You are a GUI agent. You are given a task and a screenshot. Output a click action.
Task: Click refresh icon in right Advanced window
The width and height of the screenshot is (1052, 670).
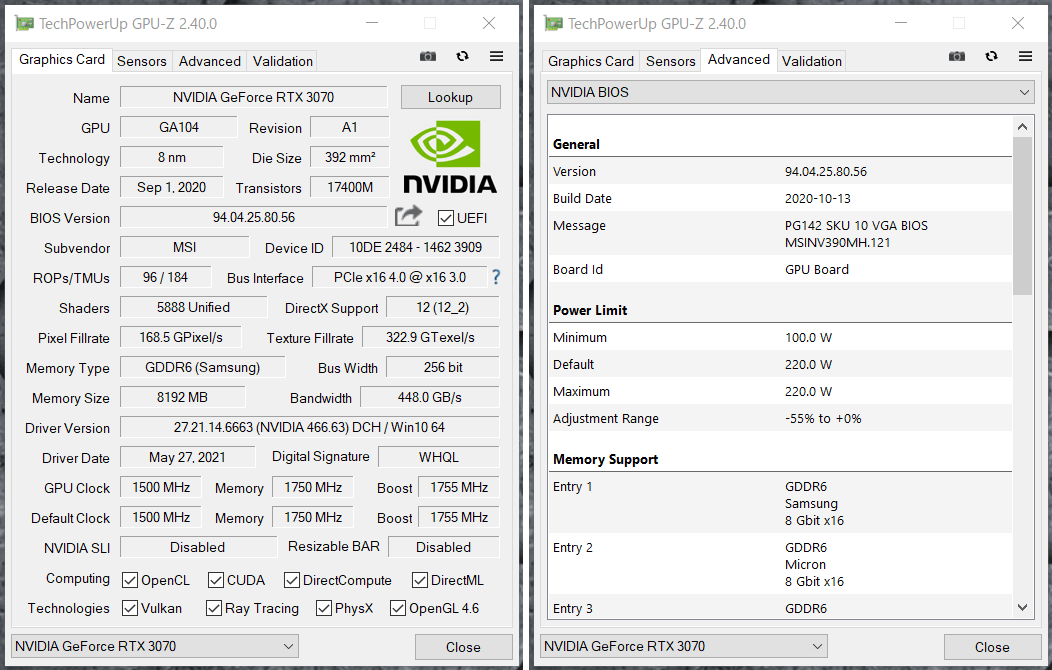[991, 56]
